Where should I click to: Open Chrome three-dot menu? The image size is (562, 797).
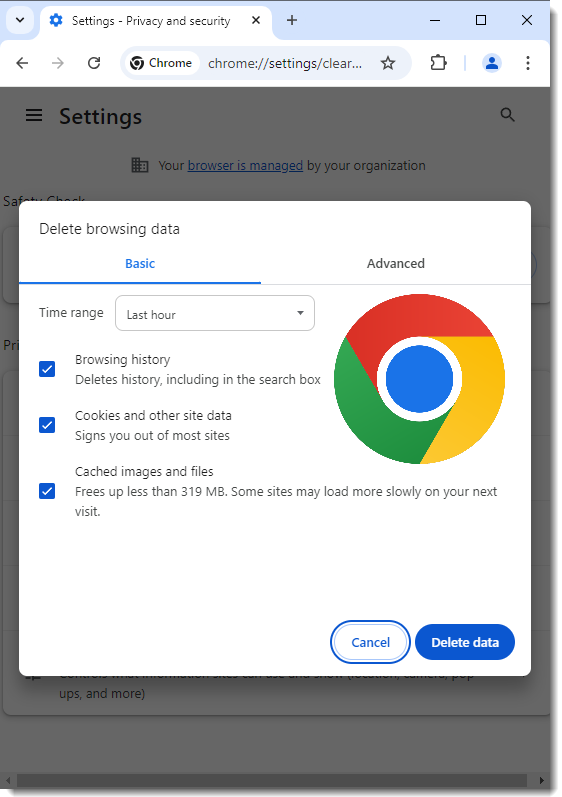click(x=528, y=63)
